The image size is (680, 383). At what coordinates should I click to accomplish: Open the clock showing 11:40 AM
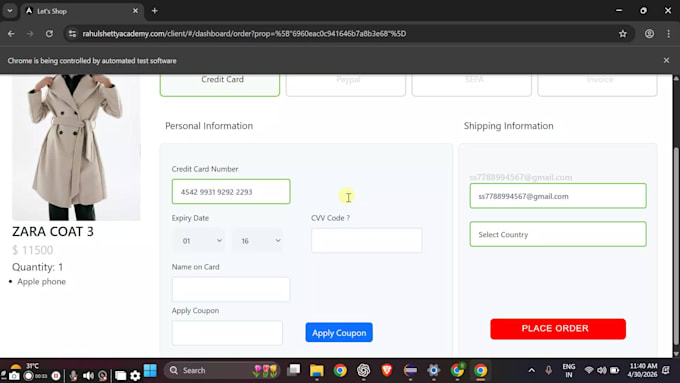(x=643, y=370)
